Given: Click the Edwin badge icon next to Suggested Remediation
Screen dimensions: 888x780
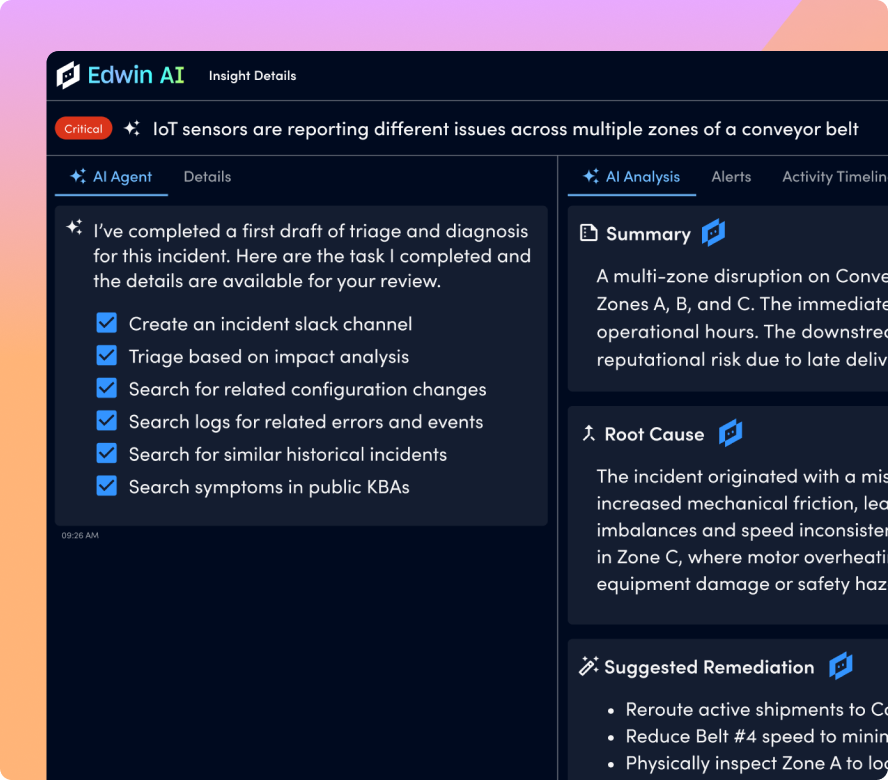Looking at the screenshot, I should point(841,666).
